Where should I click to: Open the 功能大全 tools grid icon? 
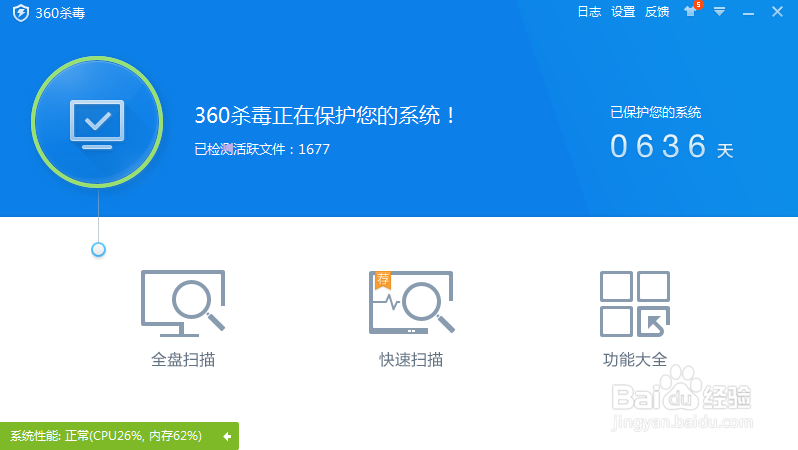pos(635,303)
